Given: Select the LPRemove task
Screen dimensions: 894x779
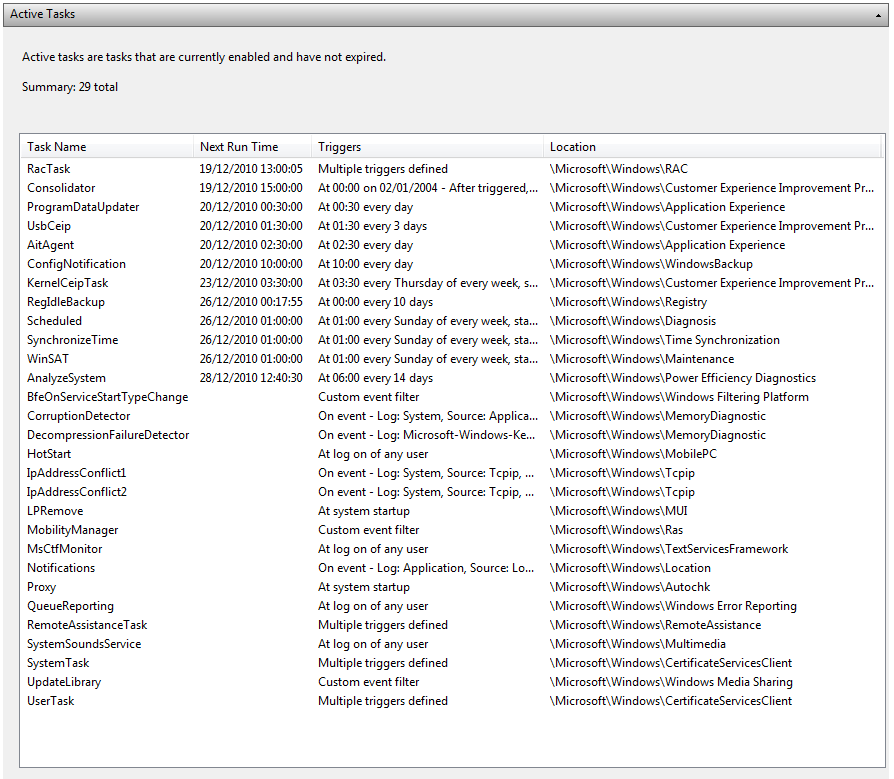Looking at the screenshot, I should pyautogui.click(x=452, y=511).
